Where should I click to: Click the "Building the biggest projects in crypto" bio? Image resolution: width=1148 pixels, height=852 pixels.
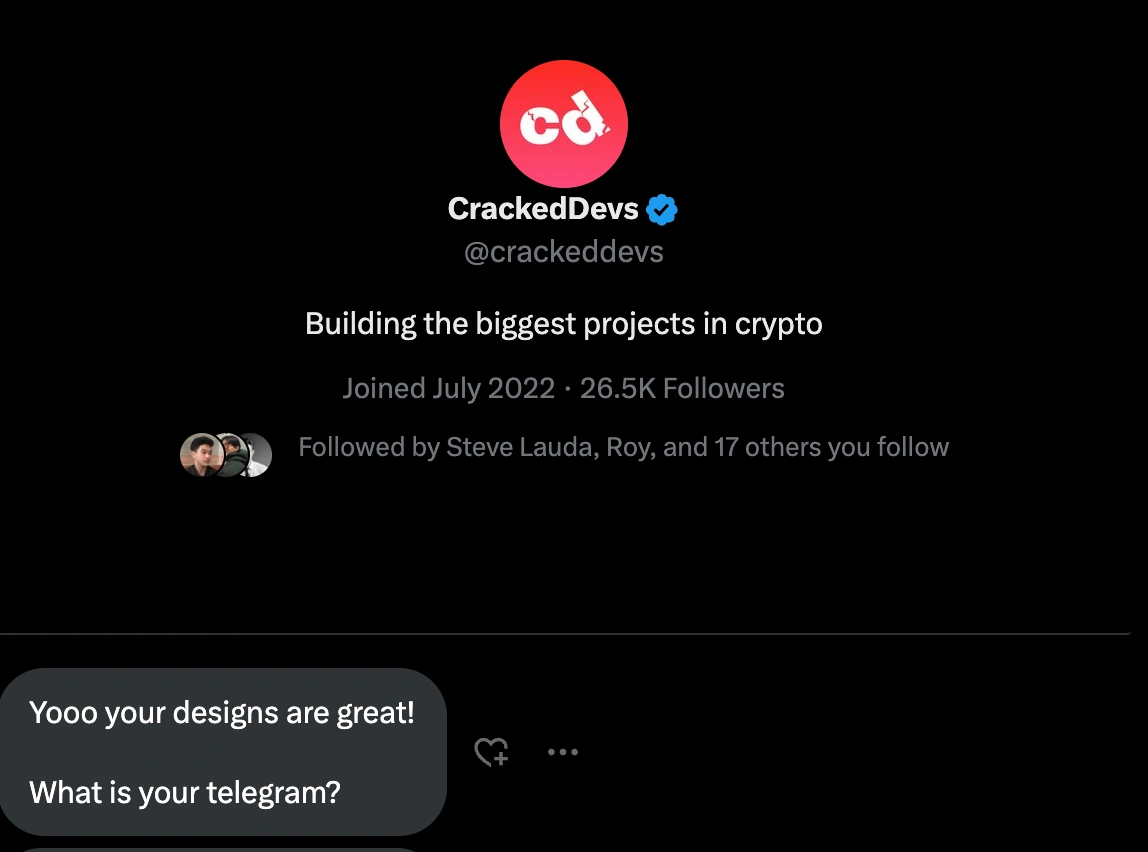[563, 324]
